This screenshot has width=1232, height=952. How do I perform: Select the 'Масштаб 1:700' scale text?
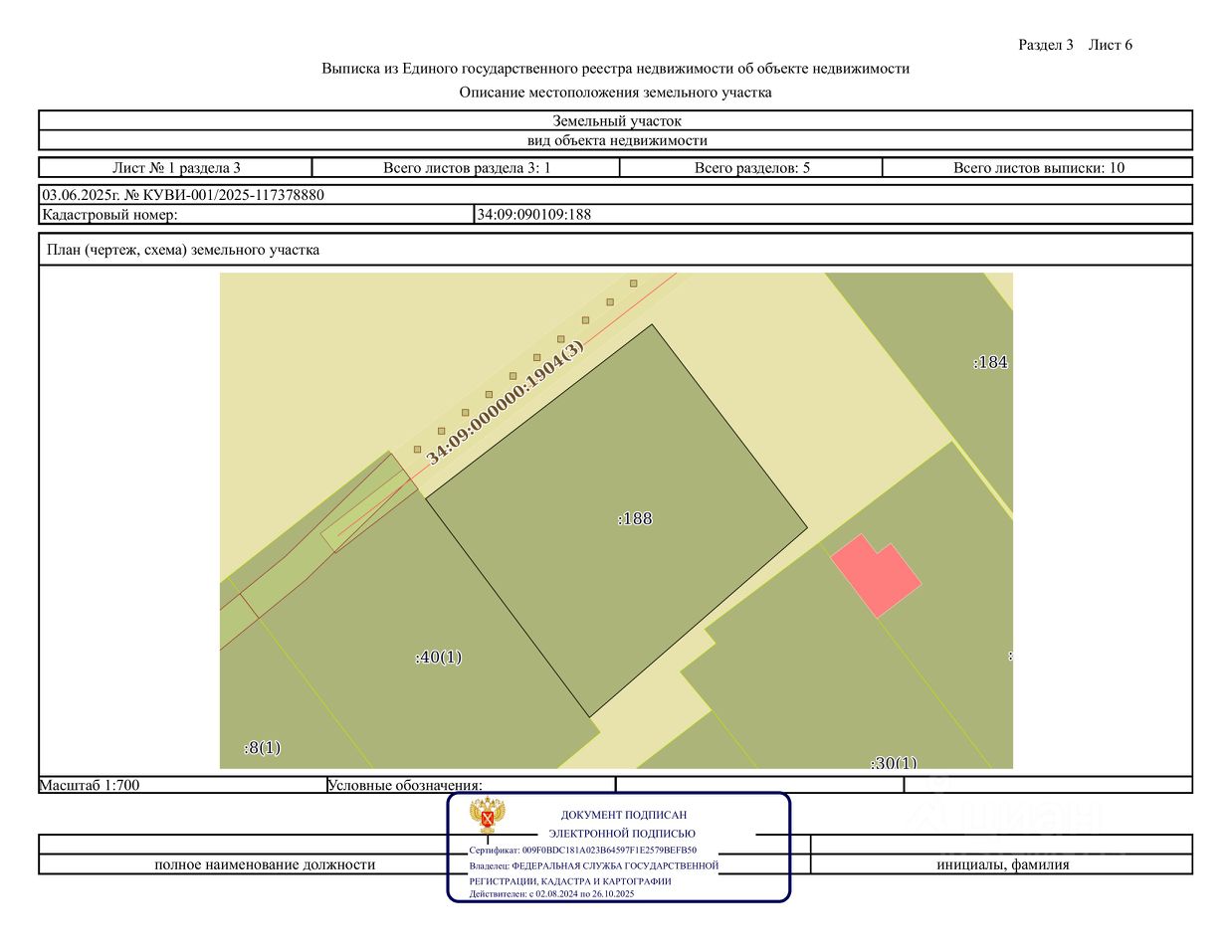click(90, 785)
